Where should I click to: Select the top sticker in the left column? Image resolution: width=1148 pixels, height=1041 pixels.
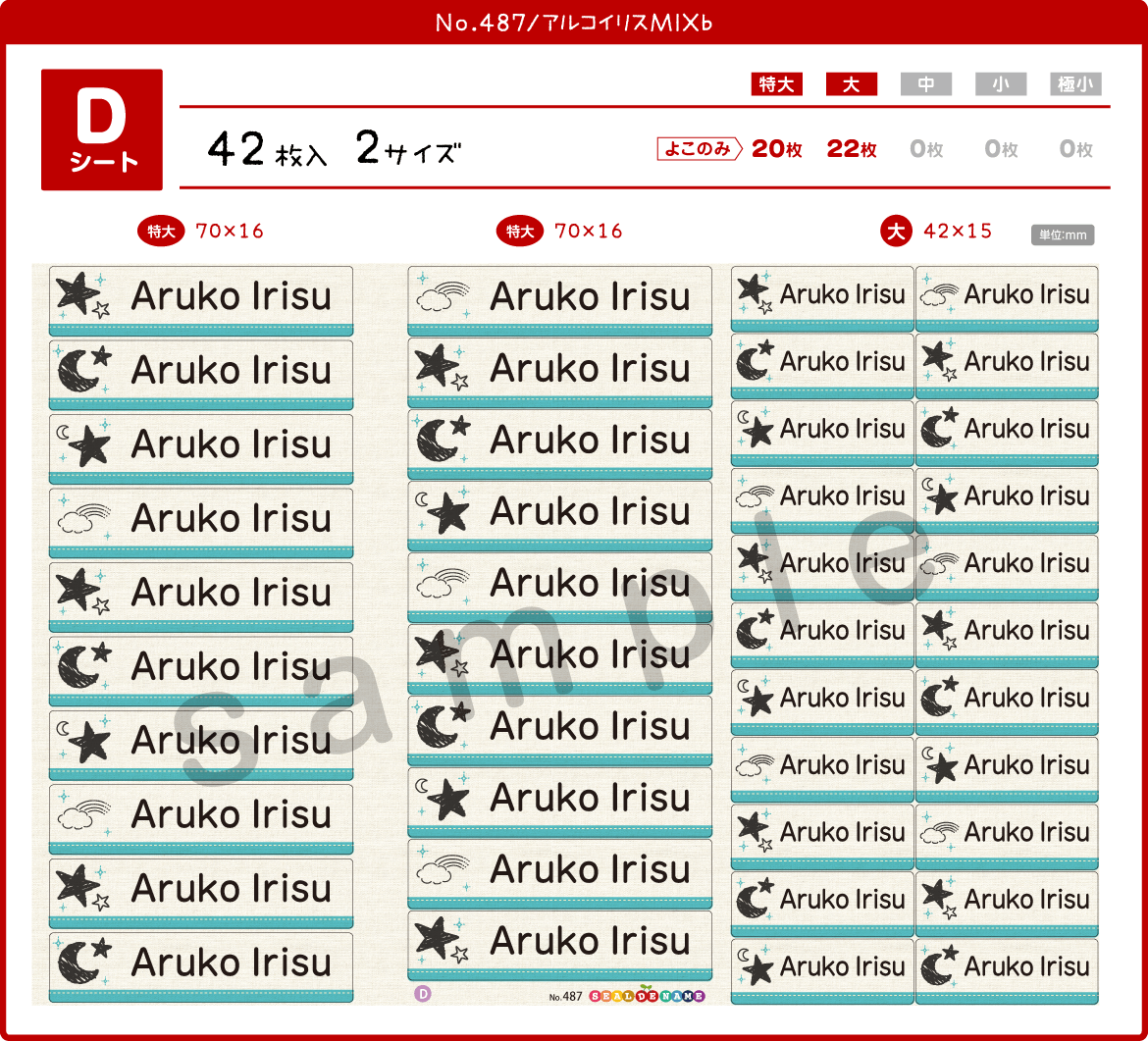(200, 301)
